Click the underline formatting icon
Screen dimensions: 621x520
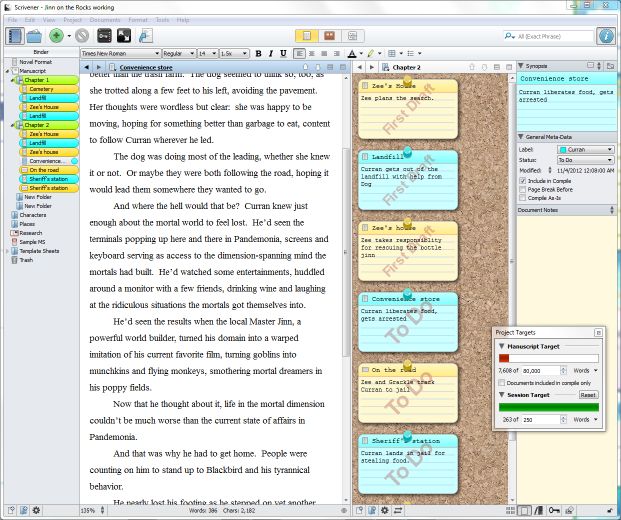[281, 53]
